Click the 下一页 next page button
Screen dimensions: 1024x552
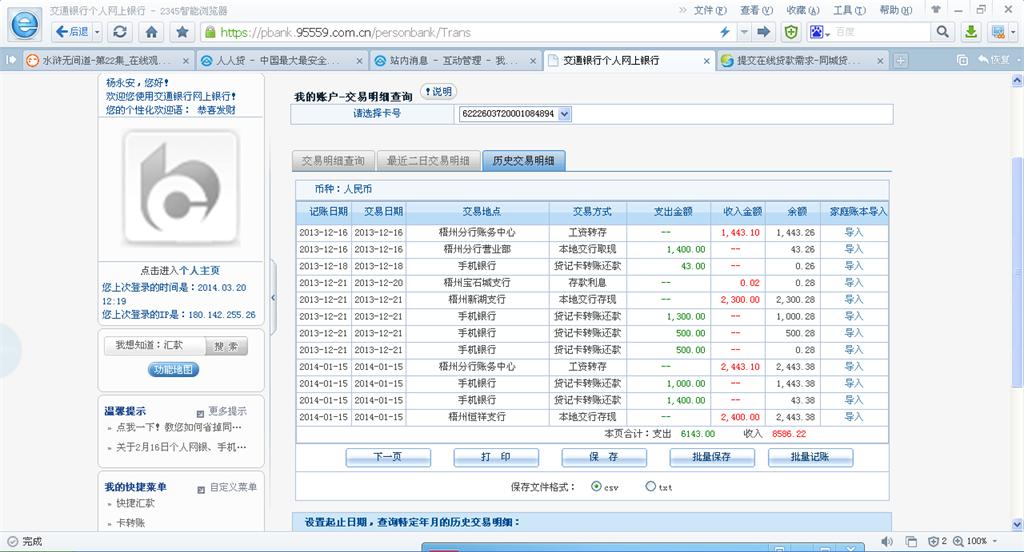point(387,457)
